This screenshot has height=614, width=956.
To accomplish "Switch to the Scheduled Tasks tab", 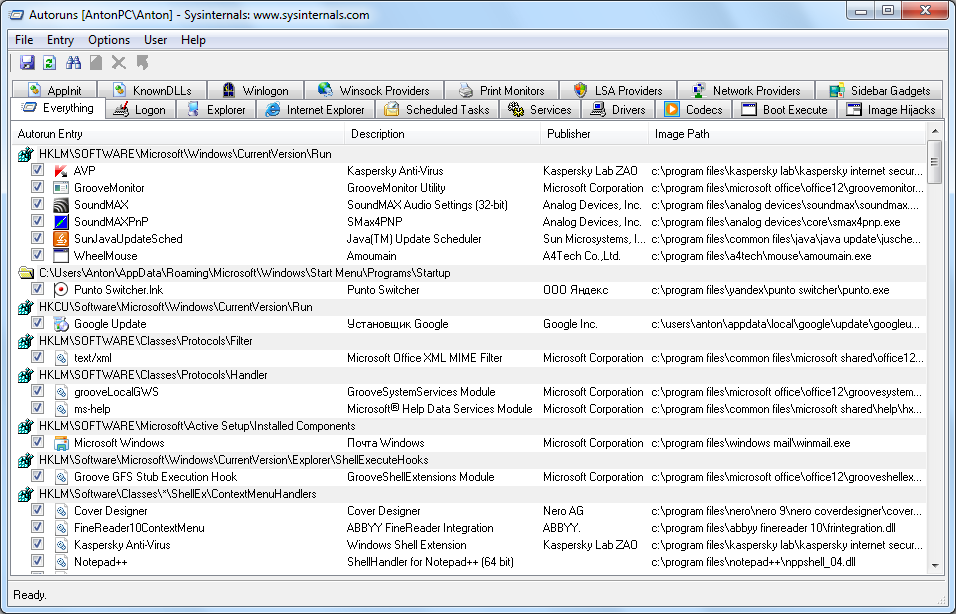I will (438, 110).
